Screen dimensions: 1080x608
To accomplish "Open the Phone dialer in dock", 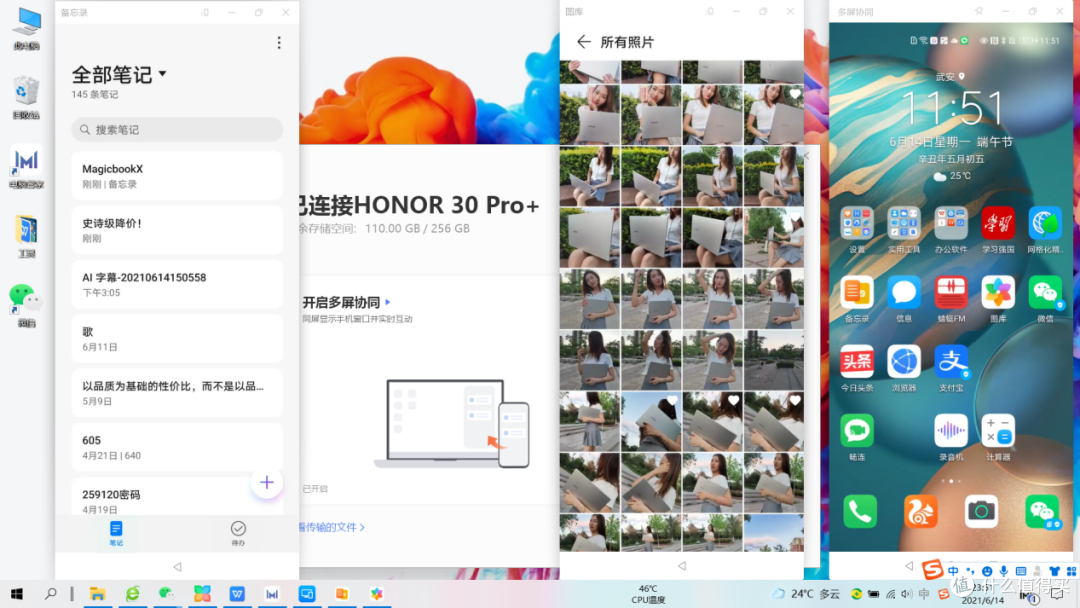I will coord(860,512).
